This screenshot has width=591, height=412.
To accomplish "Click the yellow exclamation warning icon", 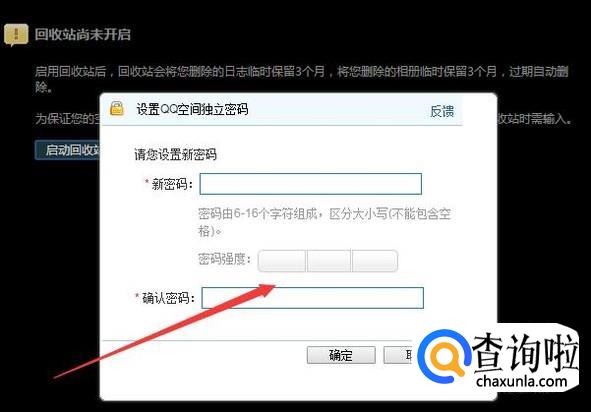I will pyautogui.click(x=16, y=35).
